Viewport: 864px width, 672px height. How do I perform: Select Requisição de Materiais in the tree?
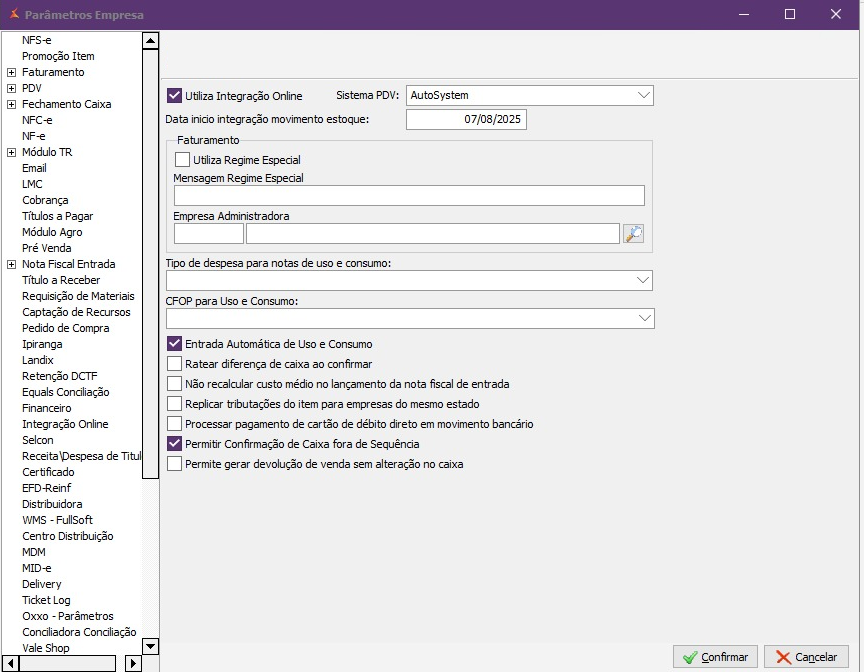point(78,296)
